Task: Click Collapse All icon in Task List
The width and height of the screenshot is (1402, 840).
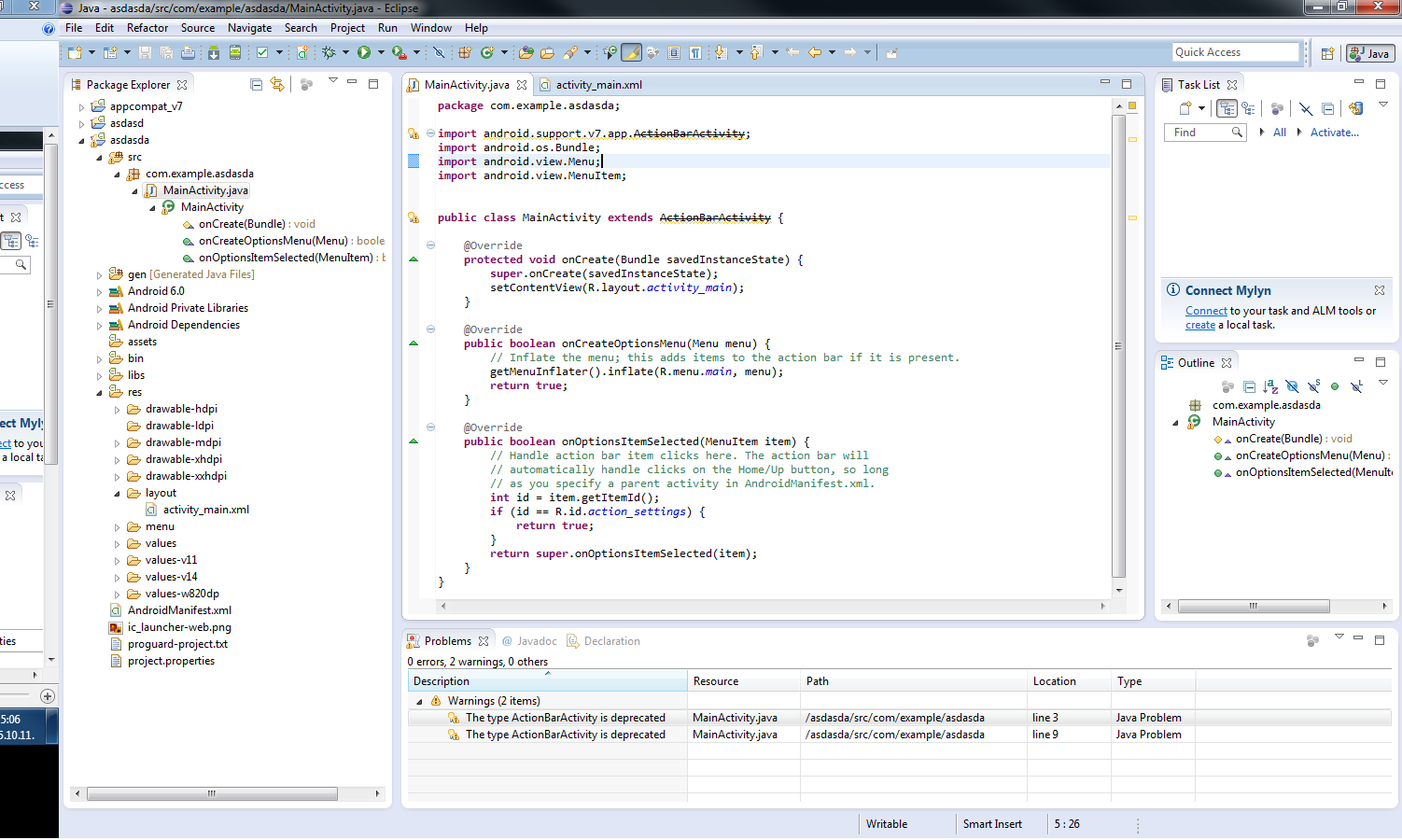Action: point(1328,108)
